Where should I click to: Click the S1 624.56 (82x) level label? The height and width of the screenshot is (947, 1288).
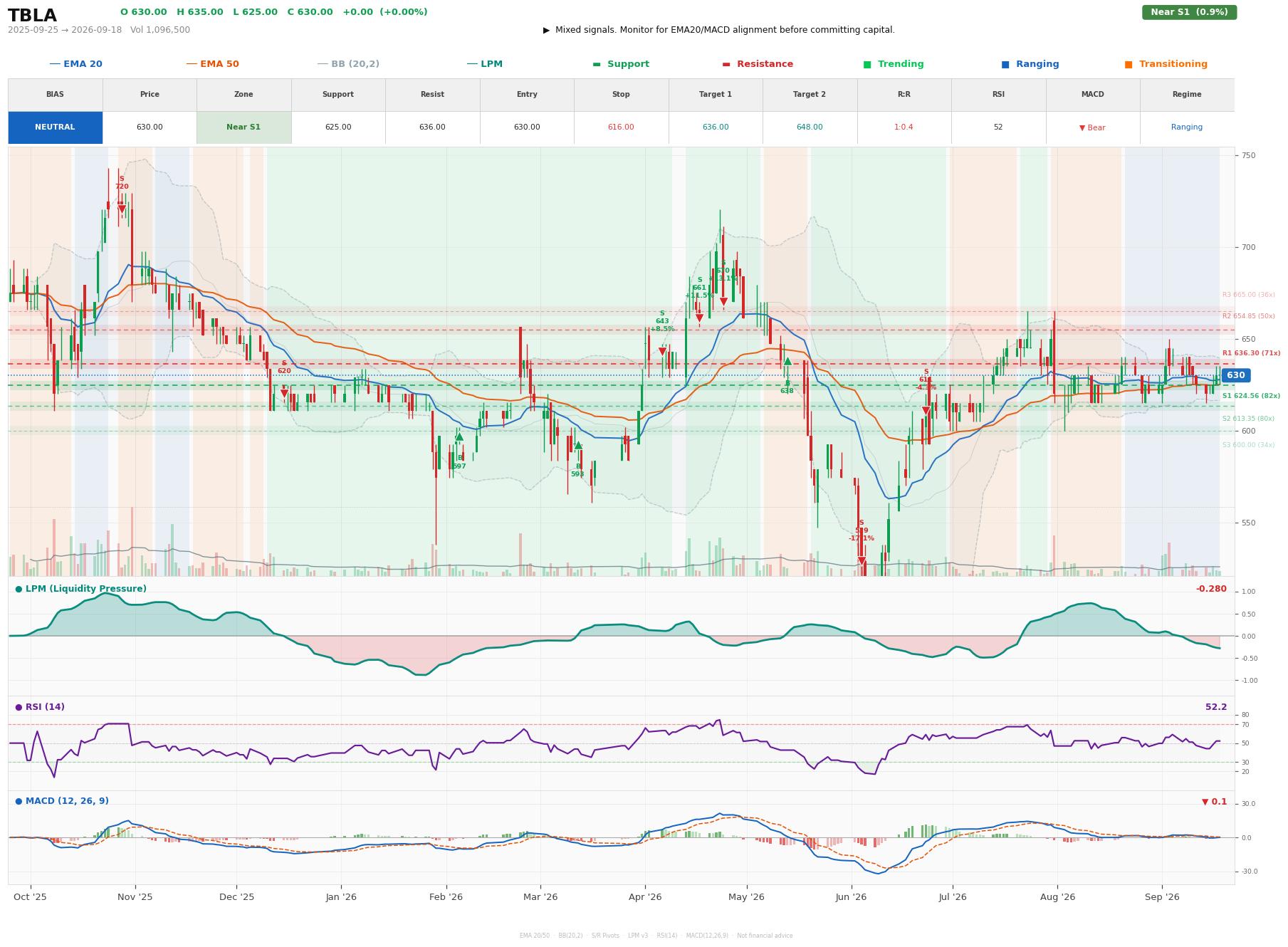1251,396
